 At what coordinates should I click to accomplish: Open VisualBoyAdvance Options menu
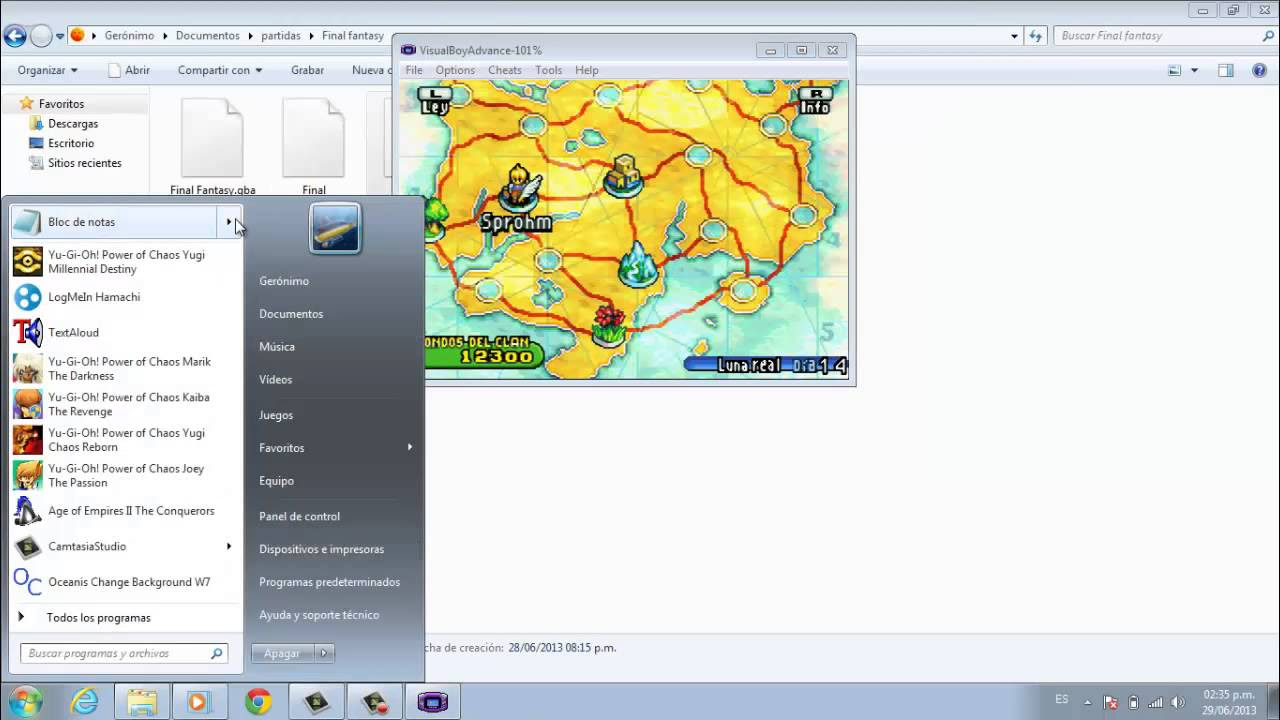coord(455,70)
